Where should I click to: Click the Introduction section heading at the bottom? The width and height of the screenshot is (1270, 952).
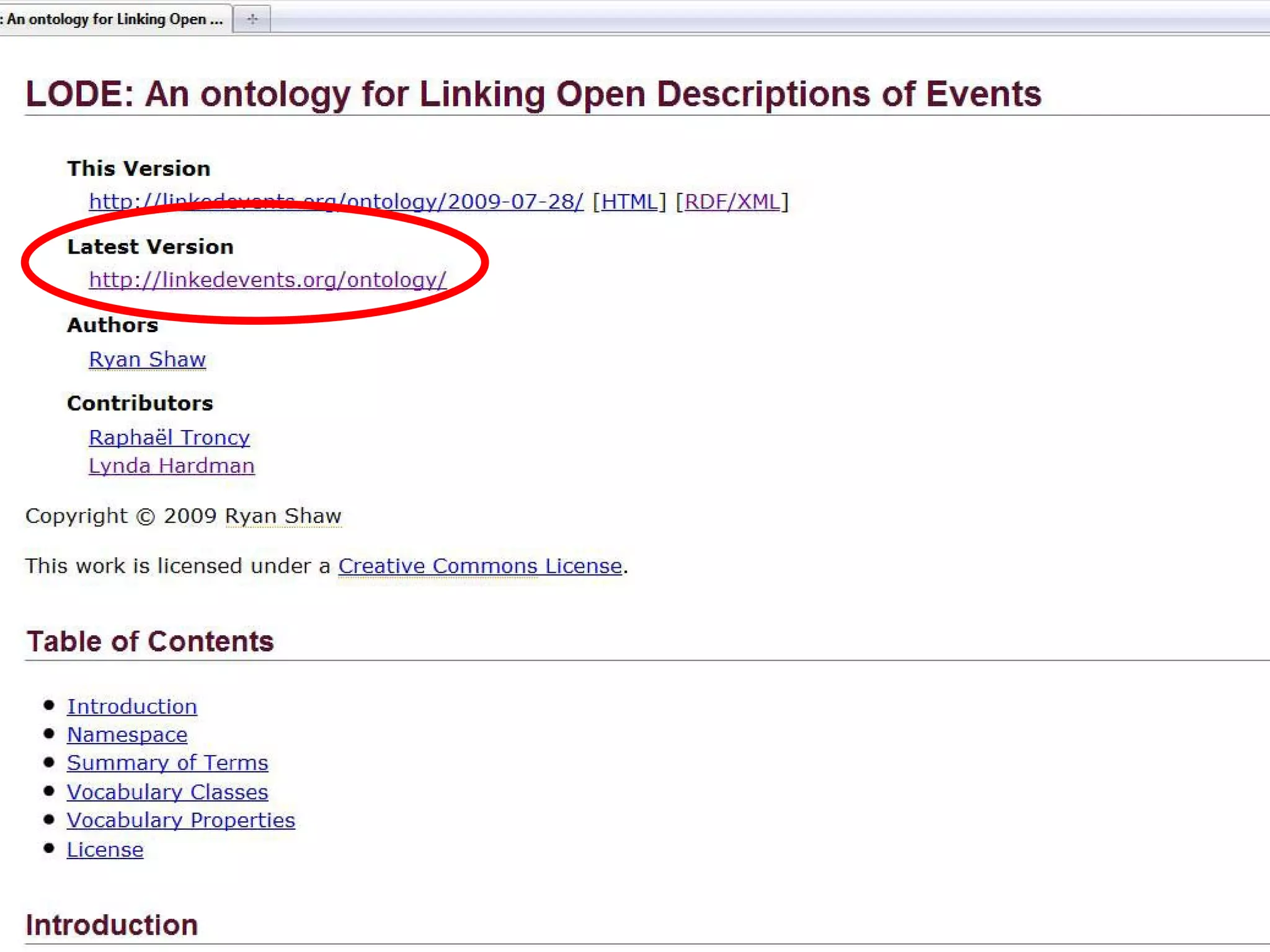[112, 925]
